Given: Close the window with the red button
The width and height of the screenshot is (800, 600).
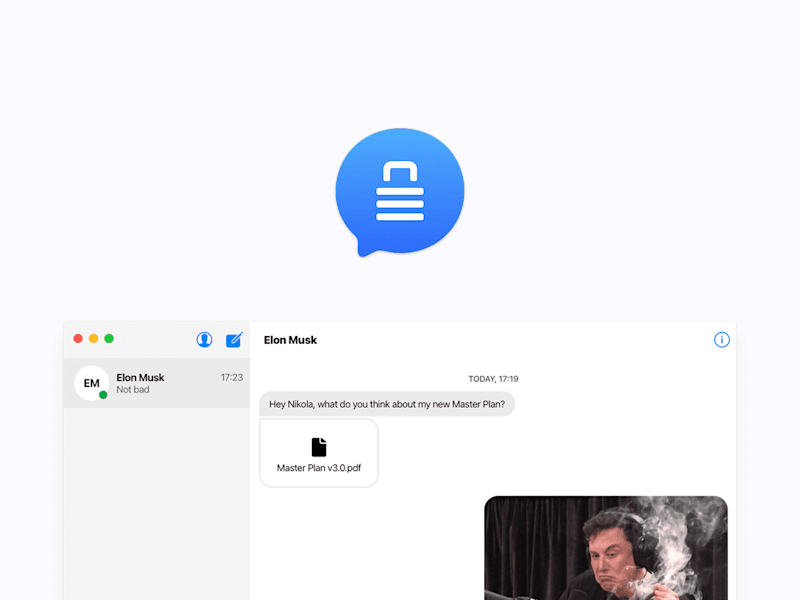Looking at the screenshot, I should point(78,338).
